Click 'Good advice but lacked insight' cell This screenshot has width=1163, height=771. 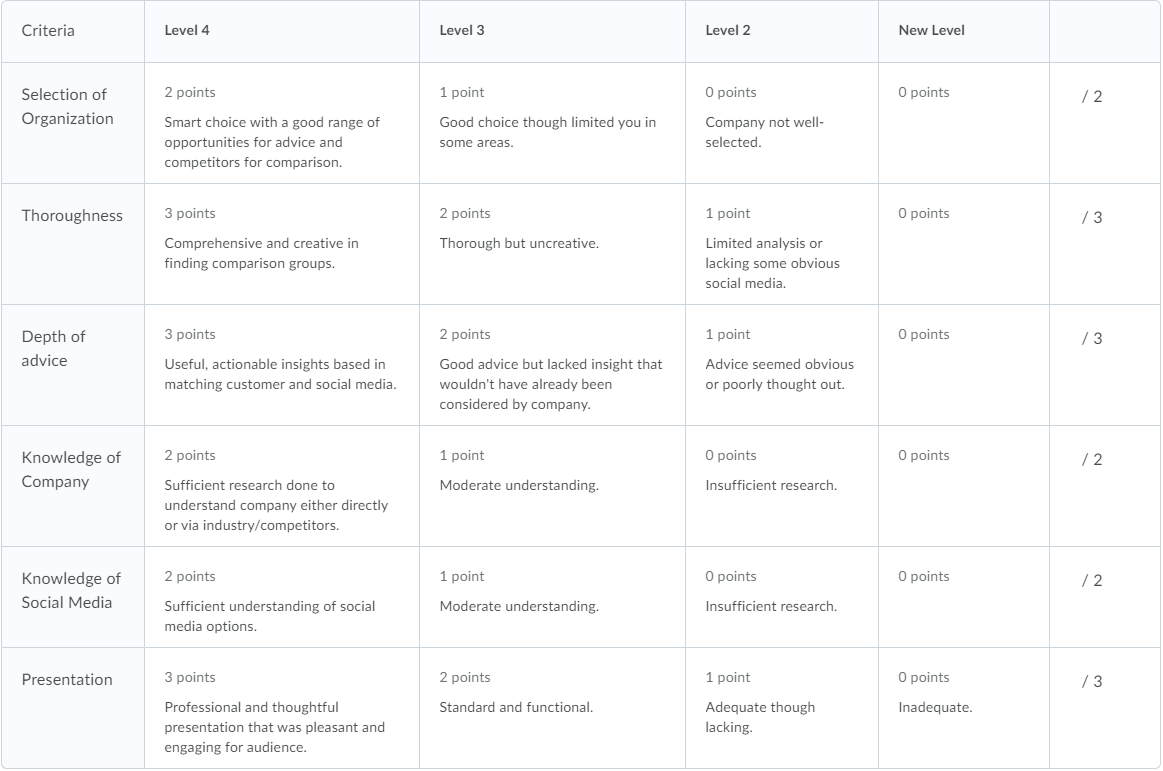pos(552,365)
